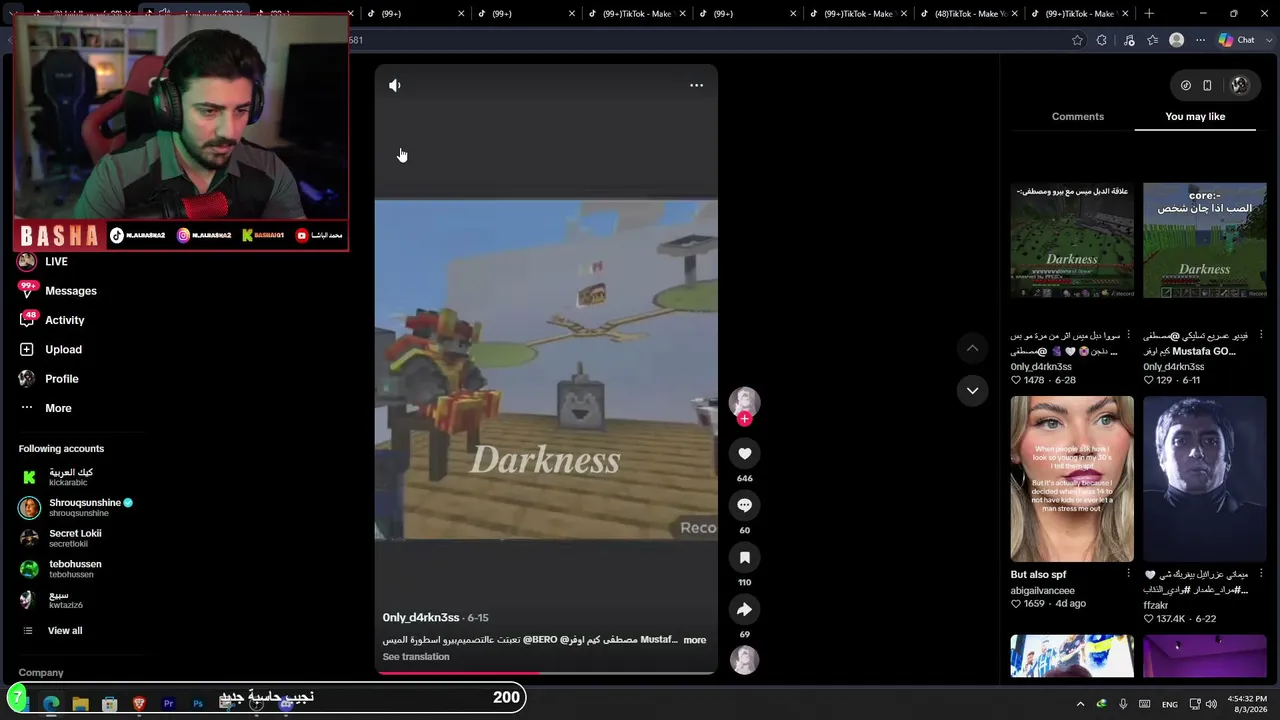
Task: Switch the ENG input language
Action: (1169, 704)
